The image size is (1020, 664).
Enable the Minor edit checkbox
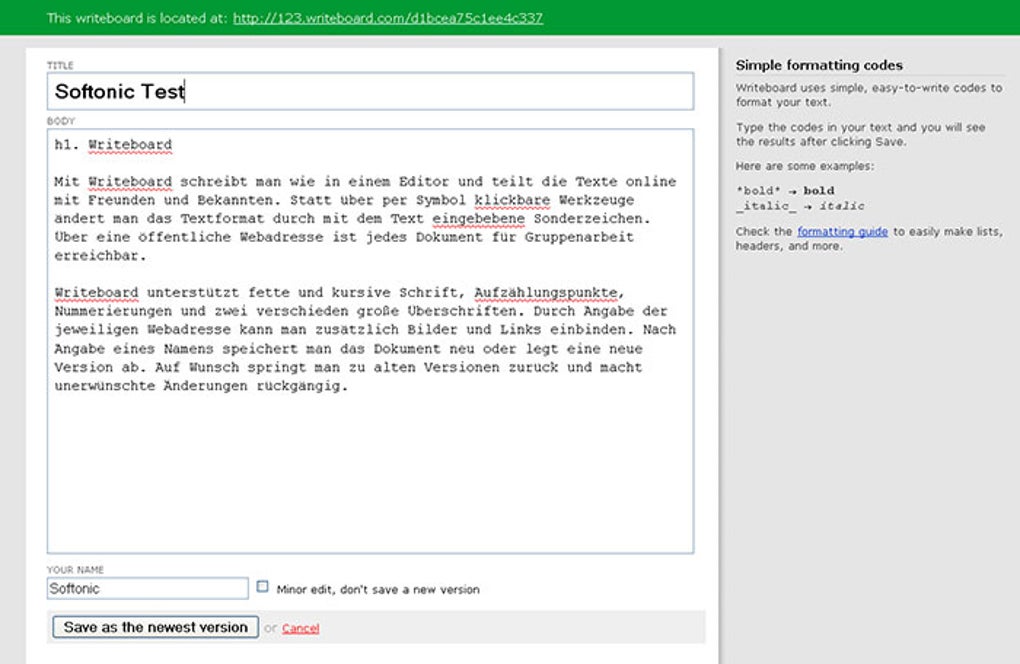point(262,587)
